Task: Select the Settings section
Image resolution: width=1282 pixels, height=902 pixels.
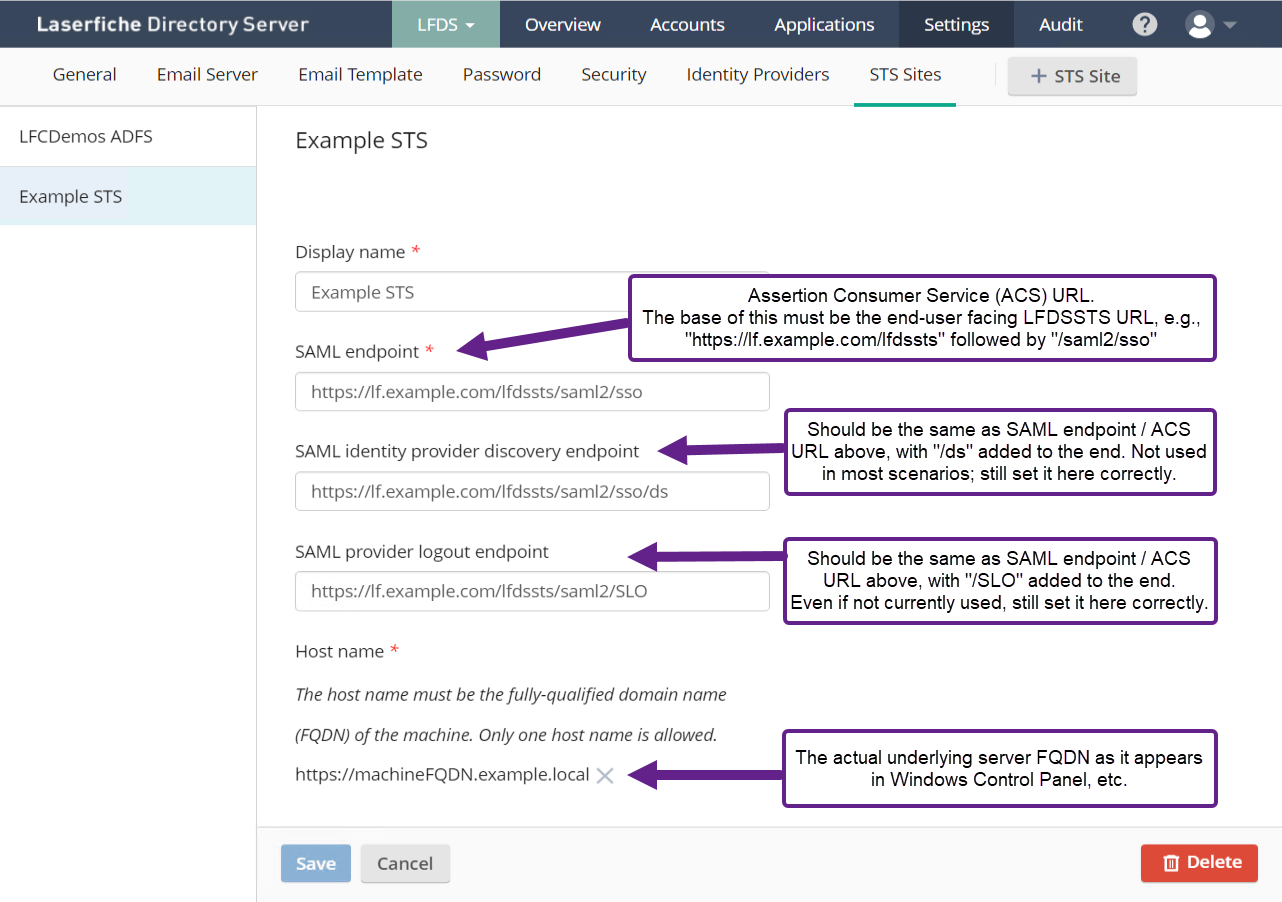Action: click(x=956, y=24)
